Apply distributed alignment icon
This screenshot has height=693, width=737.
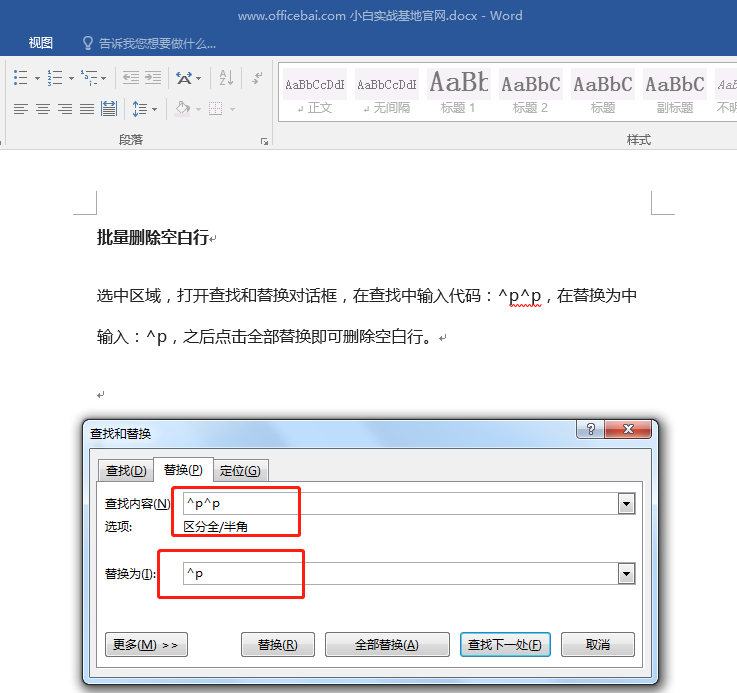click(109, 109)
